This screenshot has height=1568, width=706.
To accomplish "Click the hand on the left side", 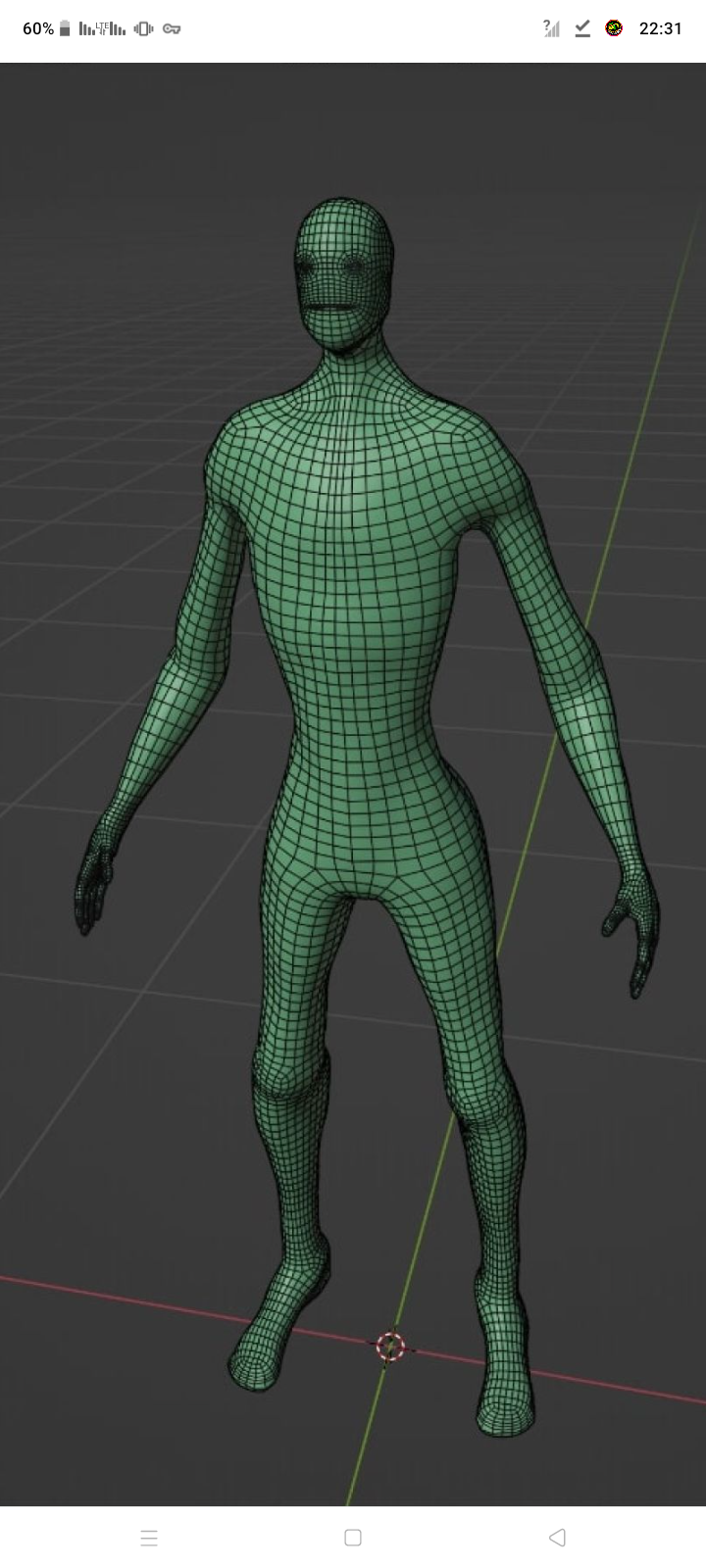I will 93,882.
